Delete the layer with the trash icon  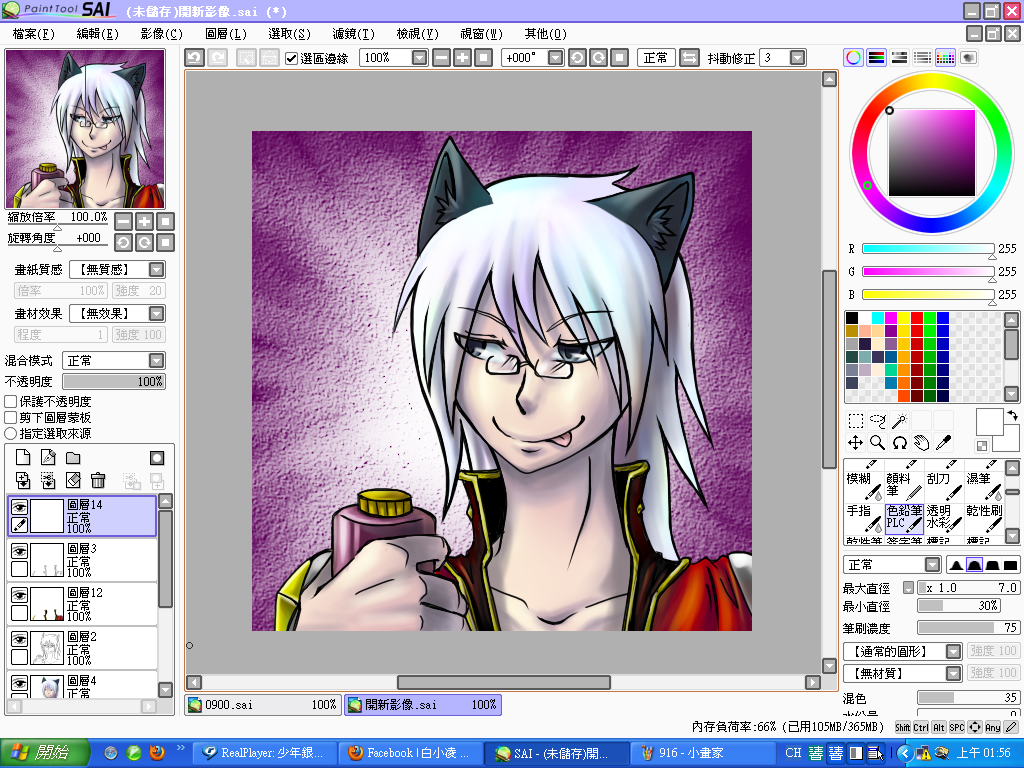pos(98,481)
